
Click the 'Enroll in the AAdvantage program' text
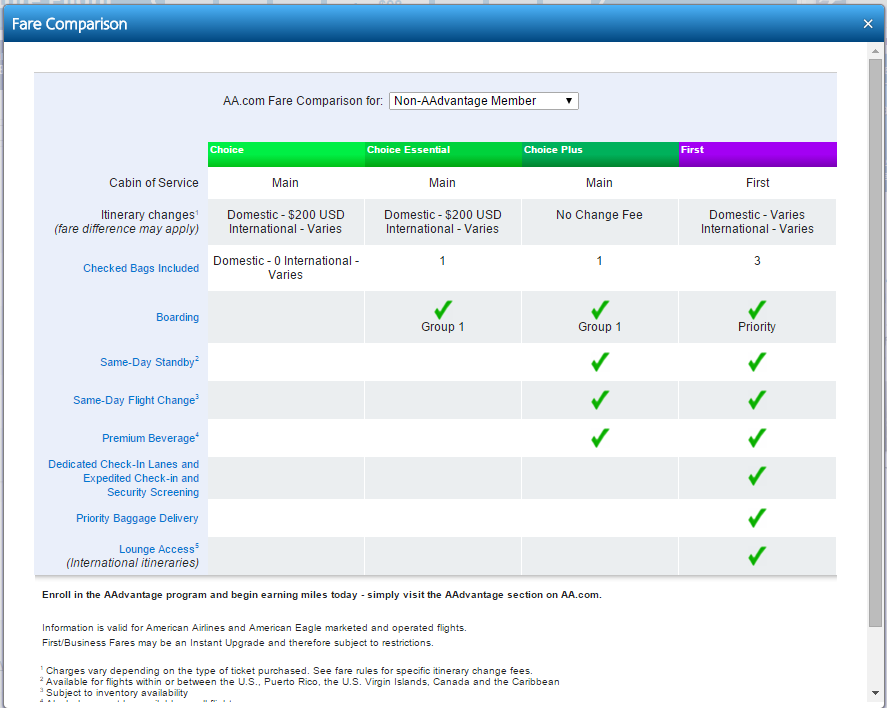click(x=322, y=595)
